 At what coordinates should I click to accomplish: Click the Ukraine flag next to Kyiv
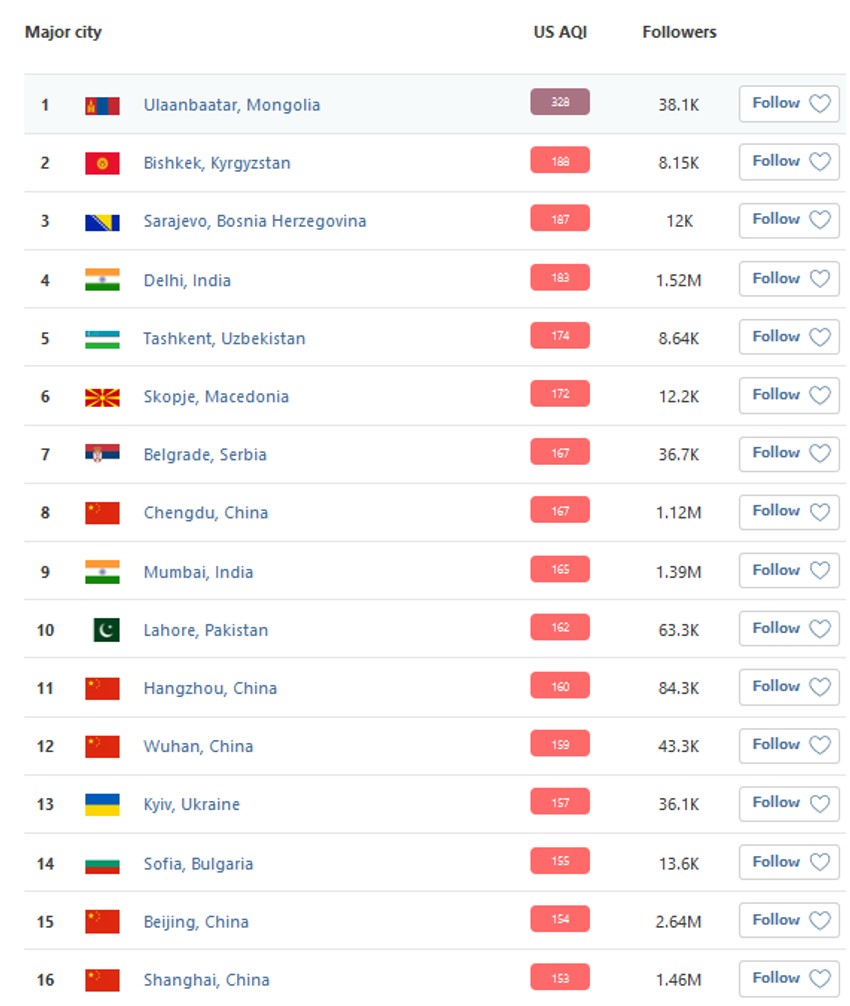[102, 804]
